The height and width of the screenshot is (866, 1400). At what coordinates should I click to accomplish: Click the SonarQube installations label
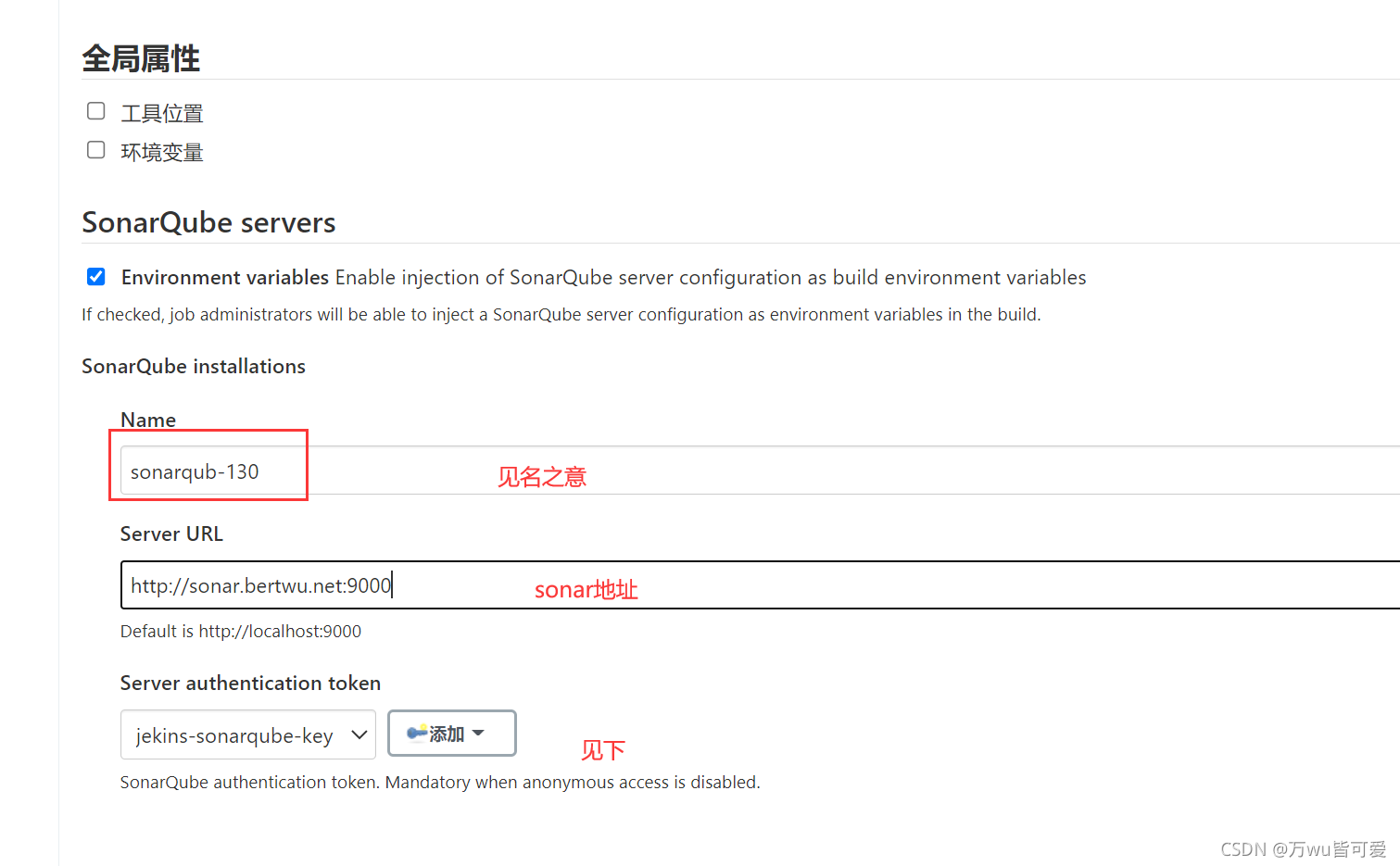click(x=194, y=366)
